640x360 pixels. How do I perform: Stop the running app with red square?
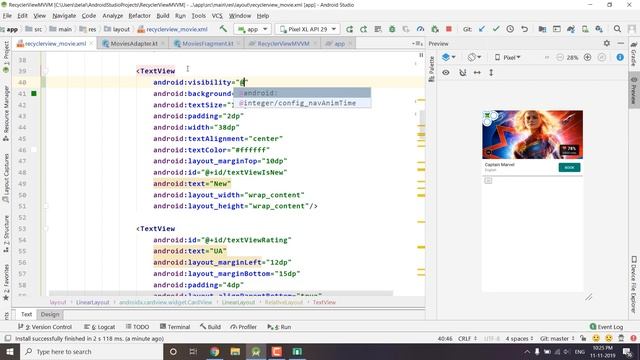(x=449, y=29)
